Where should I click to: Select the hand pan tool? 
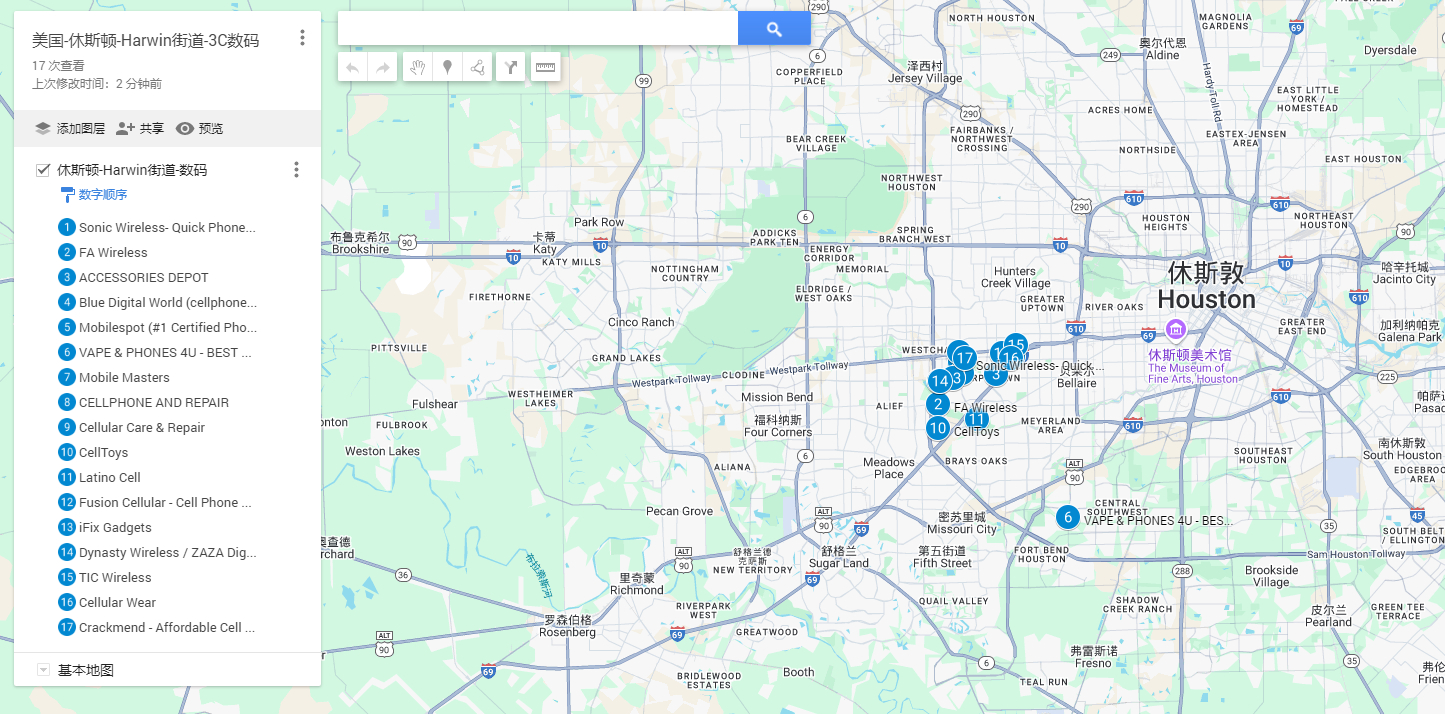418,67
